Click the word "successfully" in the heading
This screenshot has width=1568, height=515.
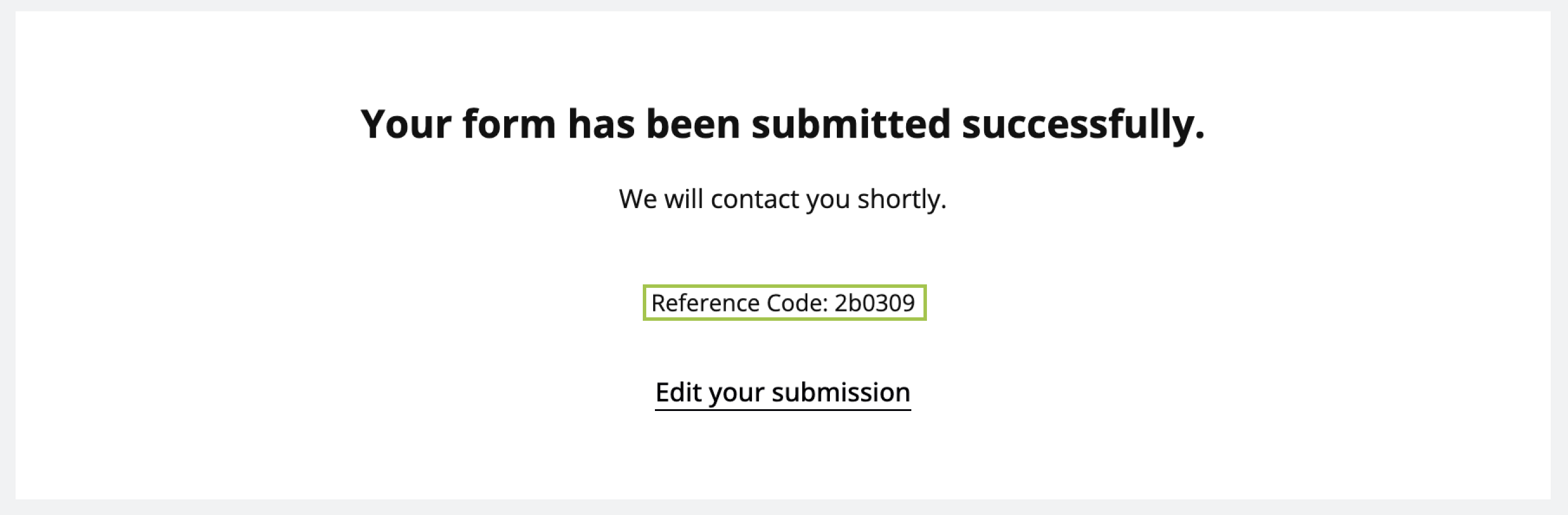pyautogui.click(x=1082, y=124)
